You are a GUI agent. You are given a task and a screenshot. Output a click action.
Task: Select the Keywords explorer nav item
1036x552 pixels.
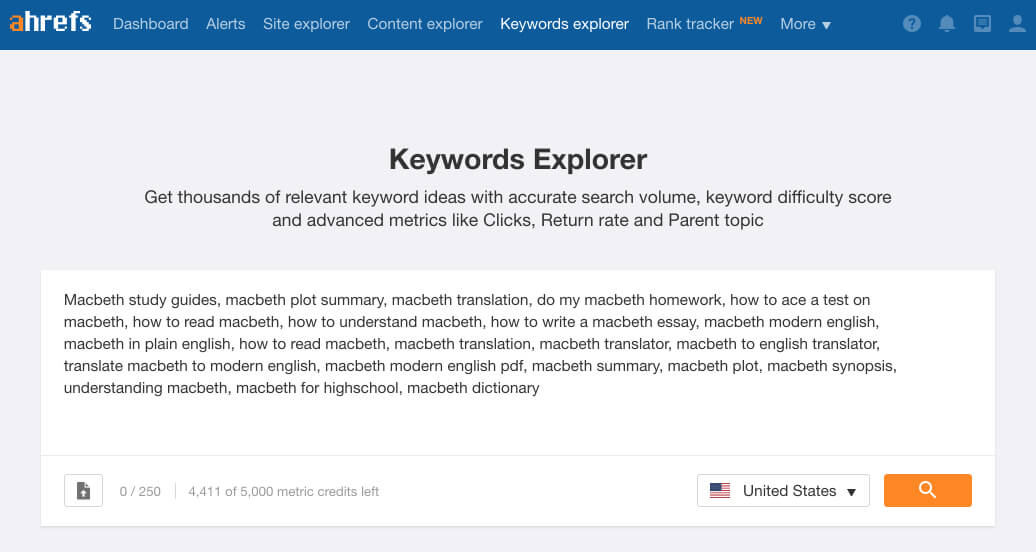click(x=564, y=24)
